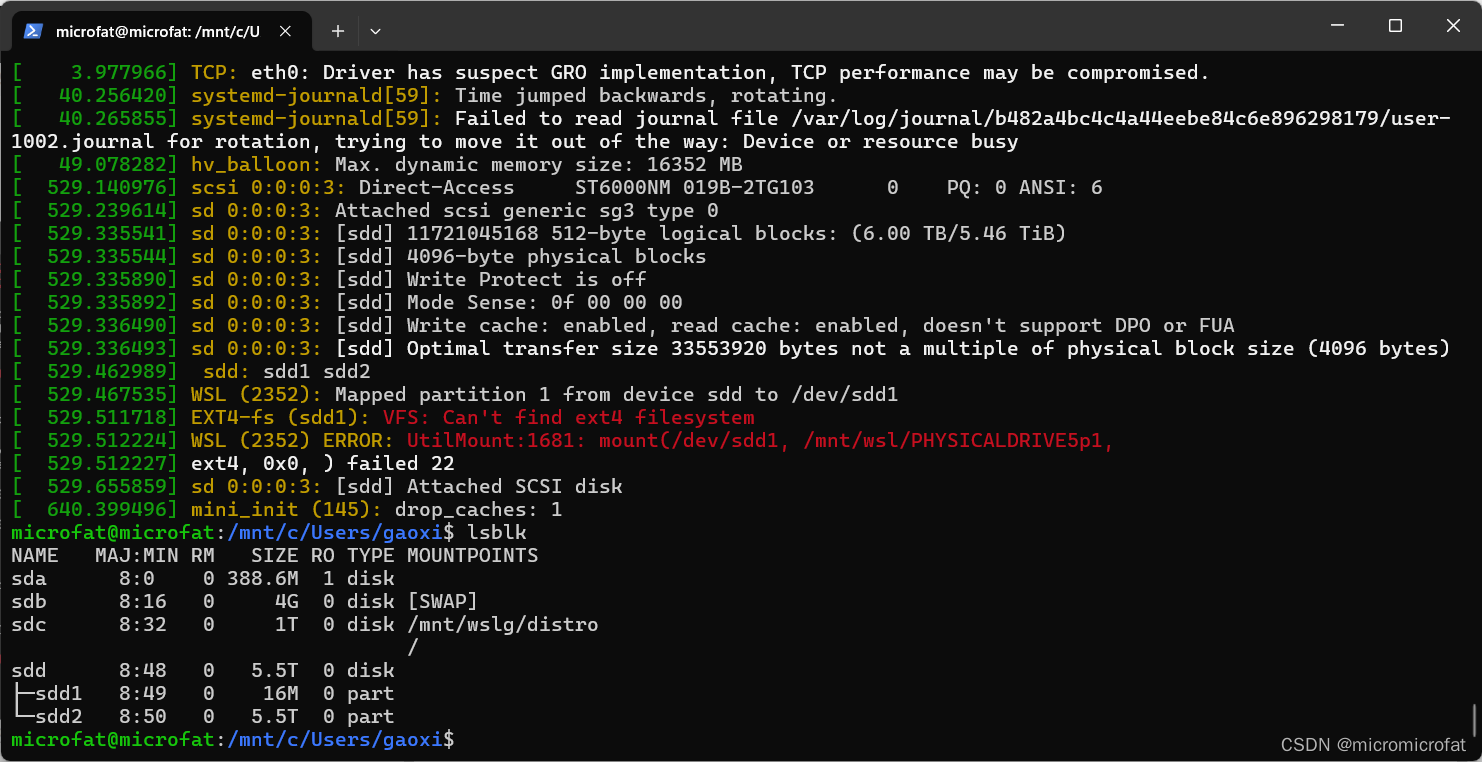Close the microfat@microfat terminal tab
Image resolution: width=1482 pixels, height=762 pixels.
pyautogui.click(x=287, y=31)
